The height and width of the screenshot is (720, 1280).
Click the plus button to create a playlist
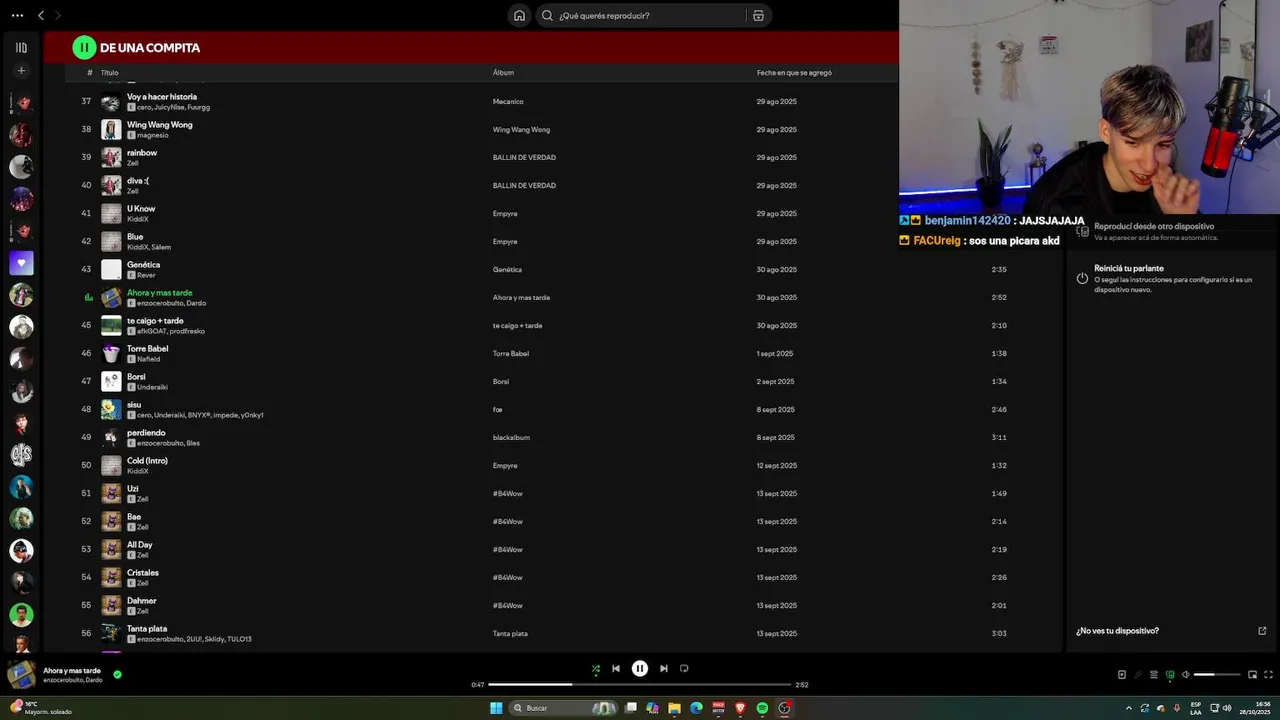click(21, 71)
